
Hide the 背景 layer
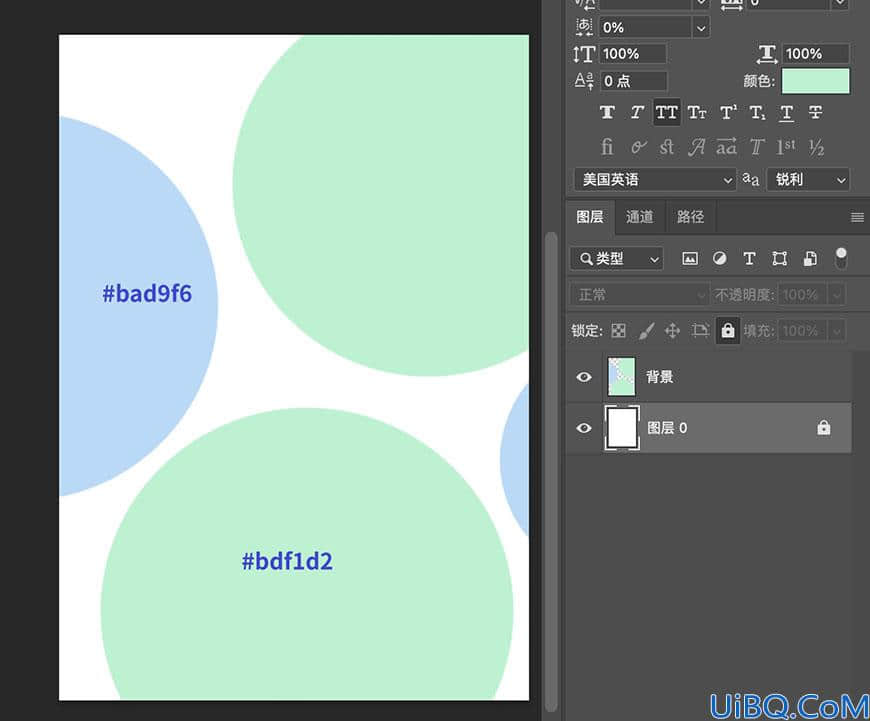584,377
